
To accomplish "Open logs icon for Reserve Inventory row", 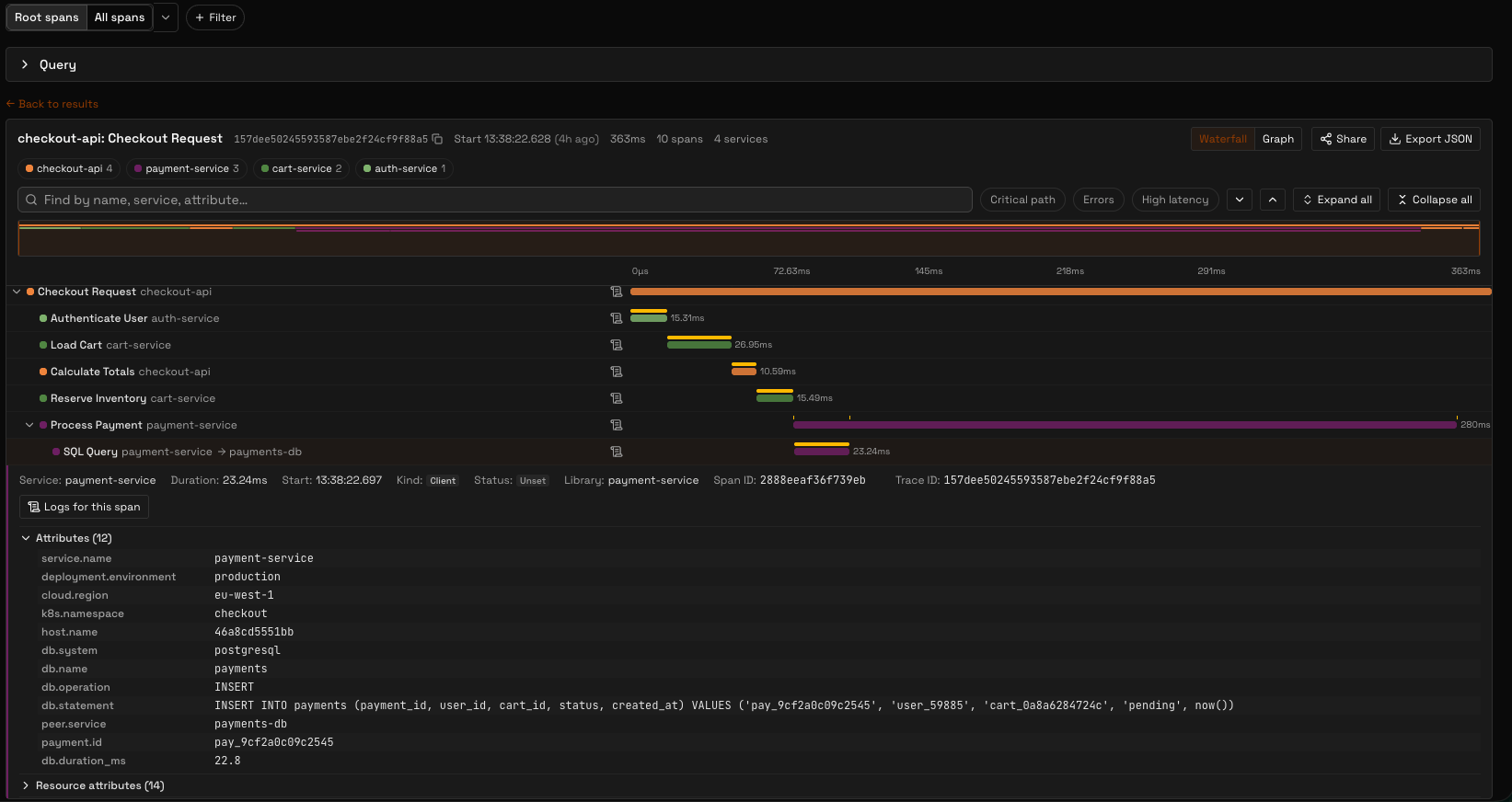I will click(617, 398).
